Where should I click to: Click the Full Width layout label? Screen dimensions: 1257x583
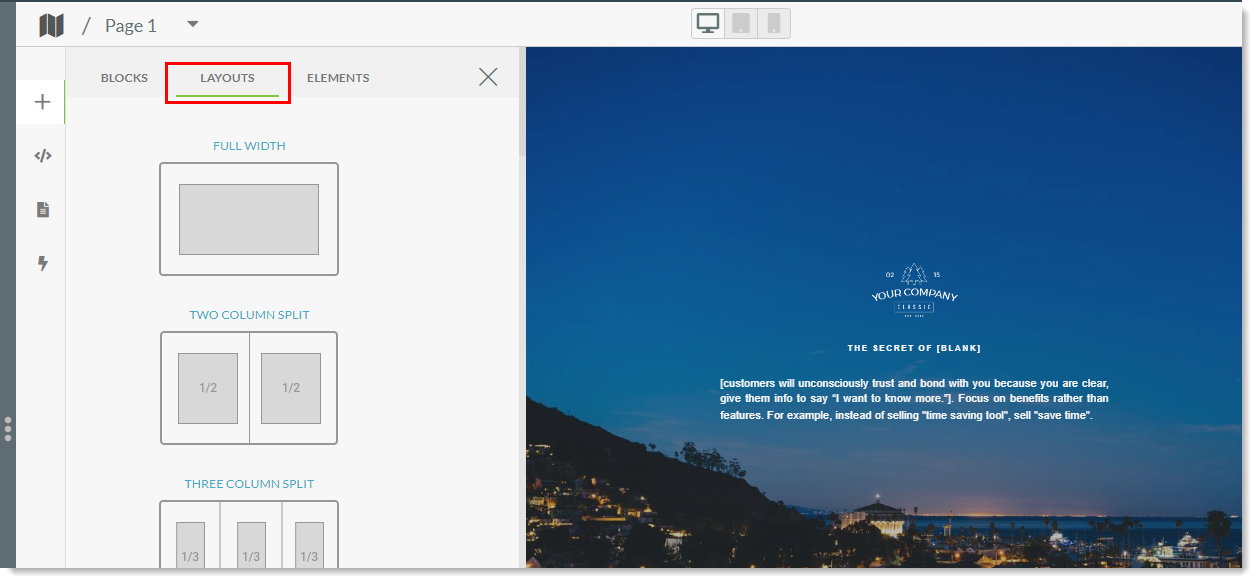tap(249, 146)
